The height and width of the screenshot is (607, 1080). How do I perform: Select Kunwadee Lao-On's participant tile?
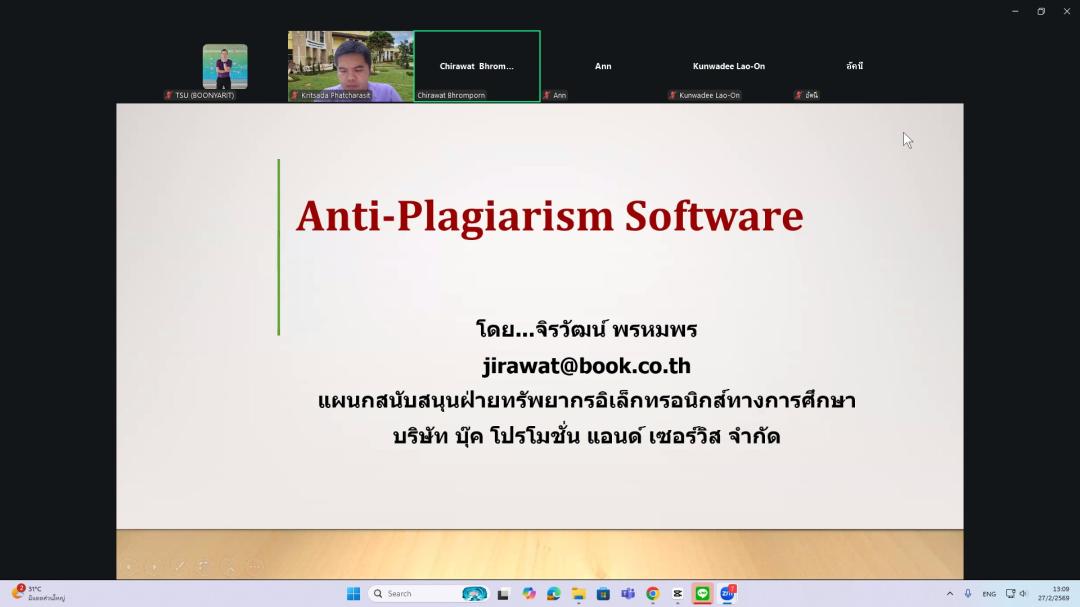728,66
